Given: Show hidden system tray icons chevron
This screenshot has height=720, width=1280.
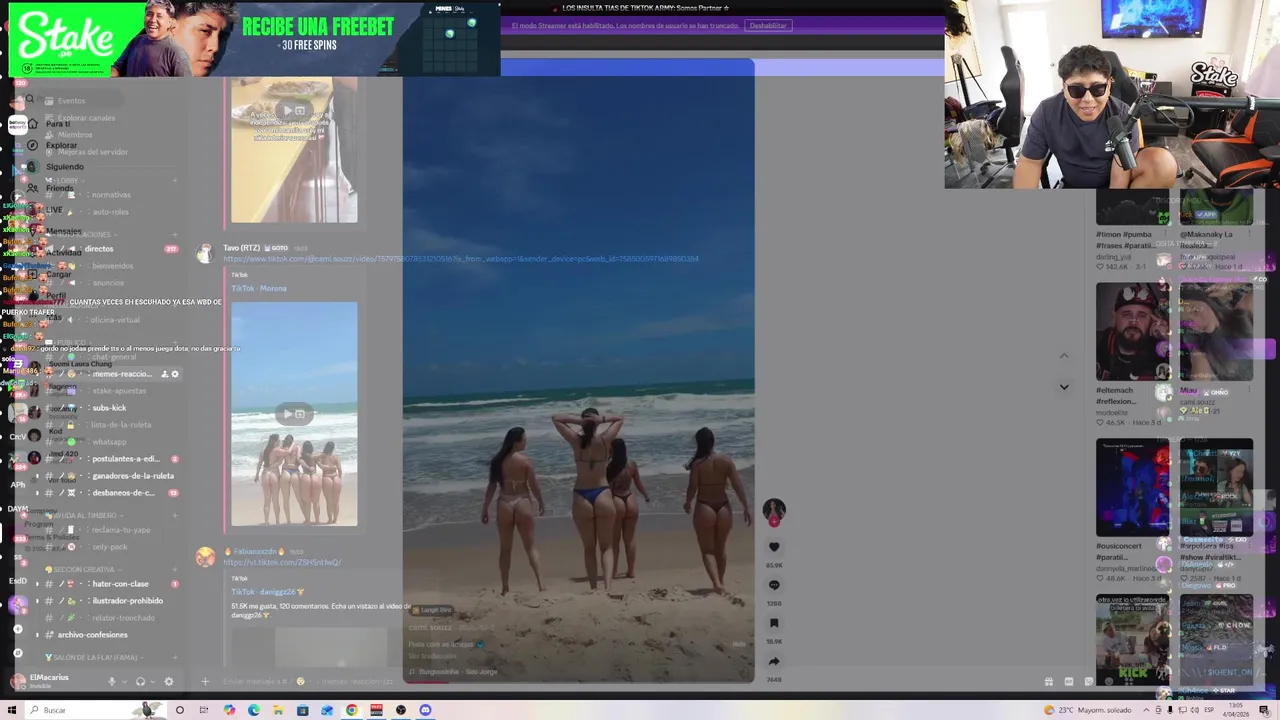Looking at the screenshot, I should (1147, 710).
